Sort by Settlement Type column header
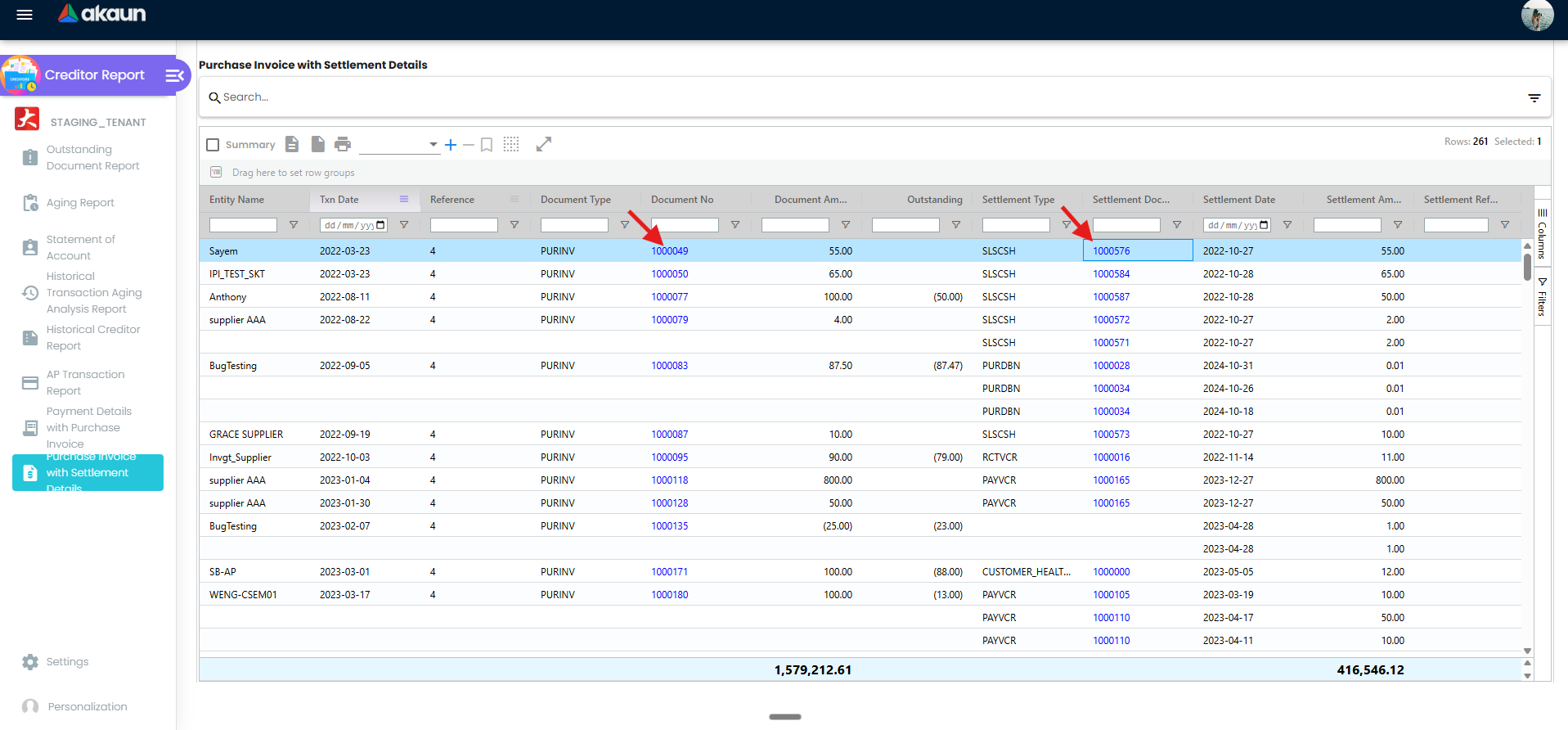This screenshot has height=730, width=1568. [1018, 200]
